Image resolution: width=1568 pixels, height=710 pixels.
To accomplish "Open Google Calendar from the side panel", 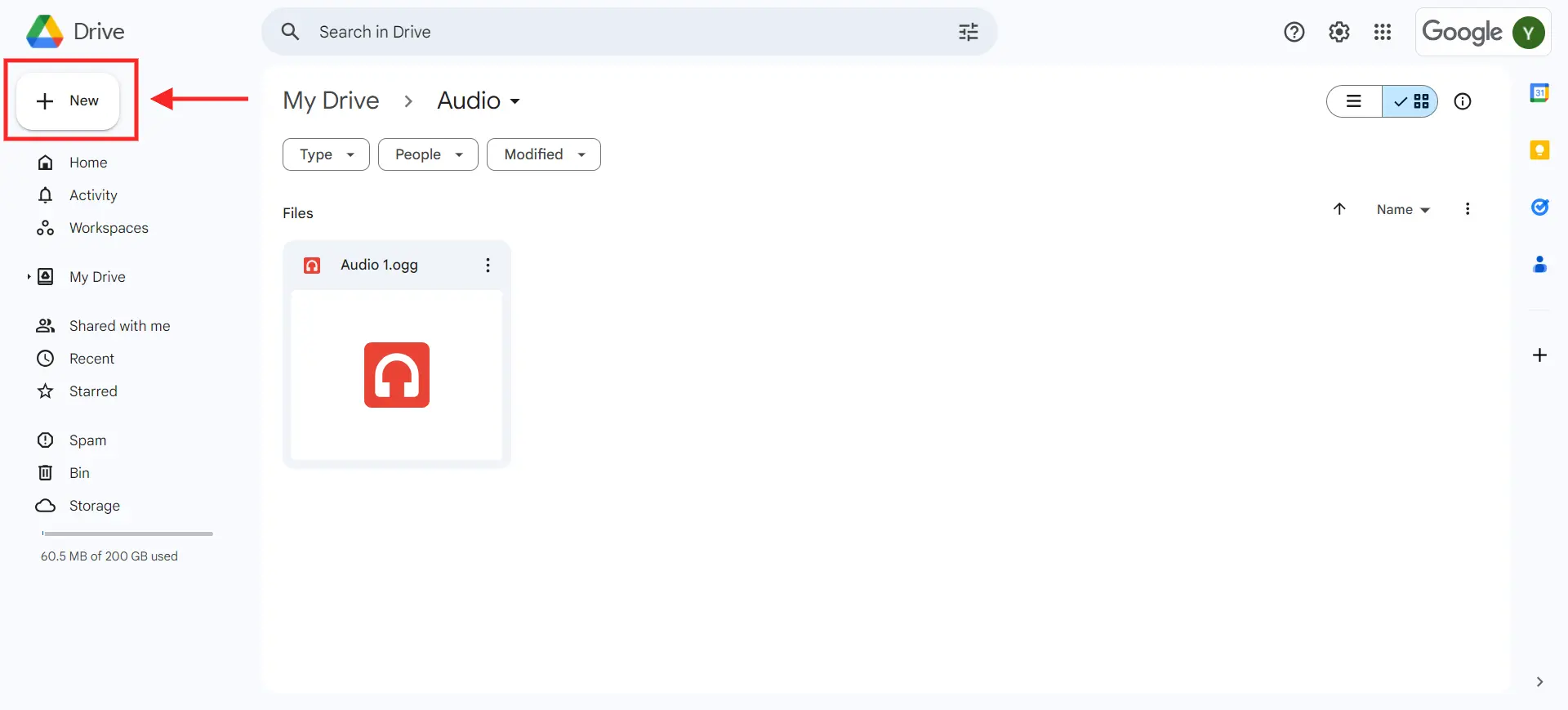I will click(x=1541, y=92).
